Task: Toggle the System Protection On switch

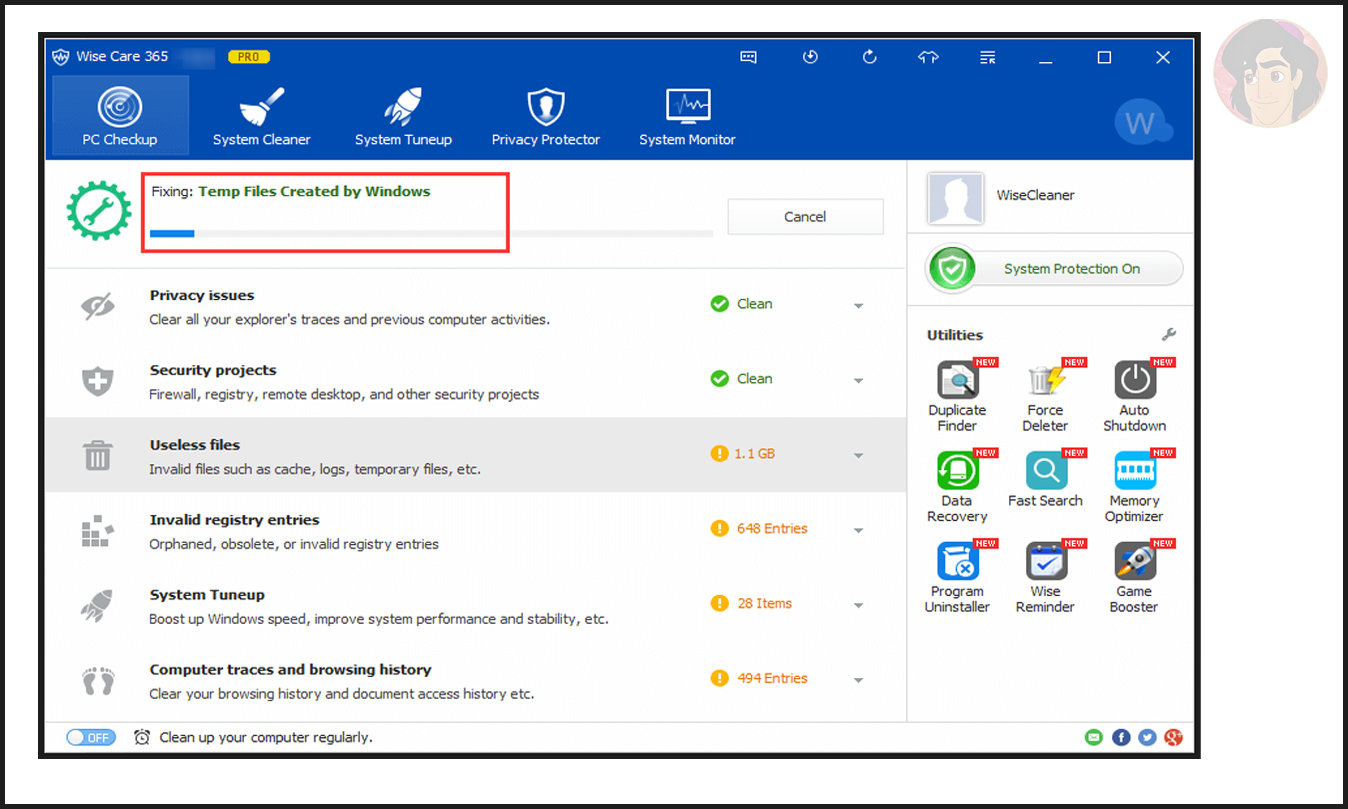Action: click(1054, 269)
